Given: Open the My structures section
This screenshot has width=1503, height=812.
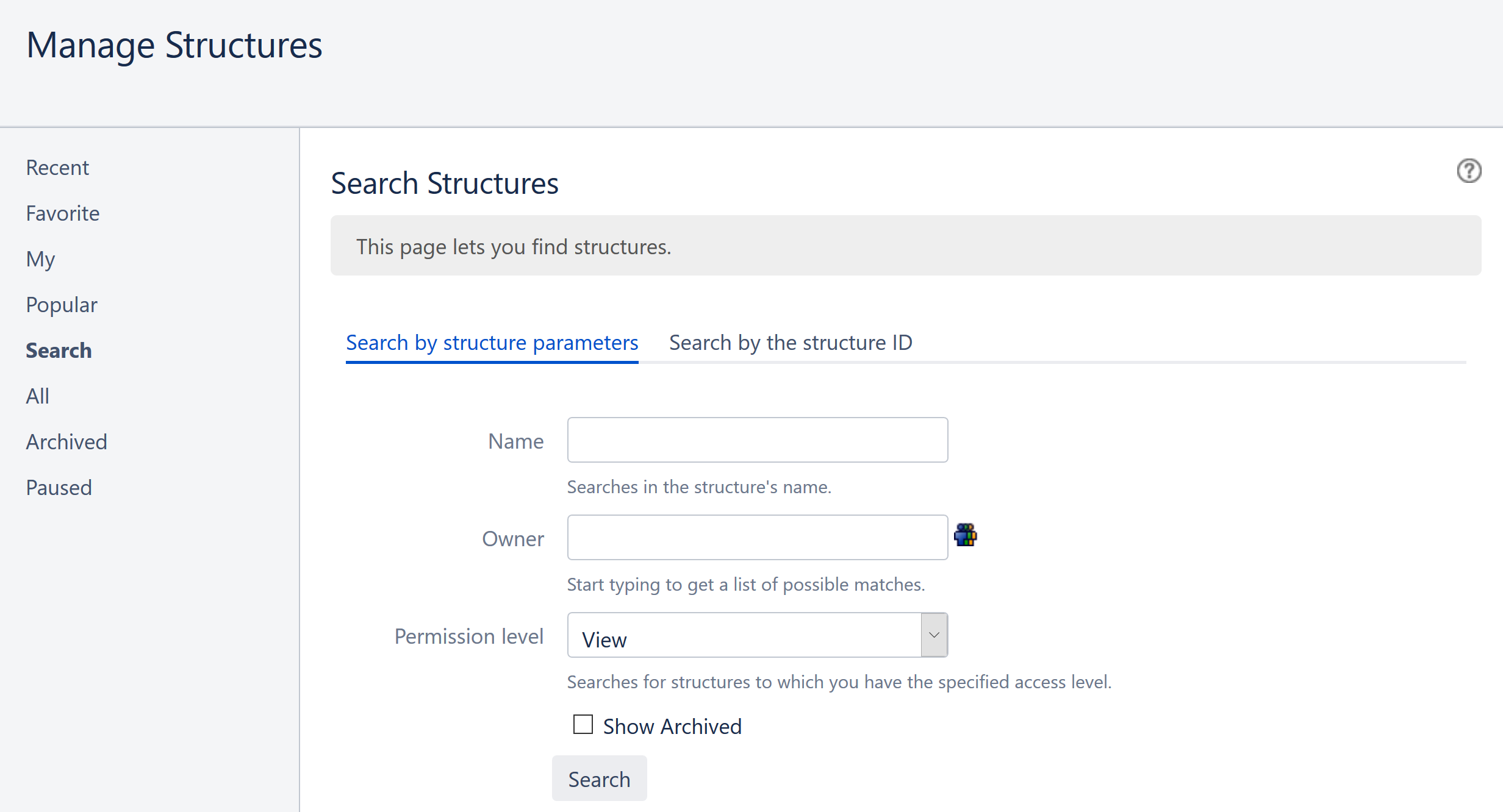Looking at the screenshot, I should (40, 258).
